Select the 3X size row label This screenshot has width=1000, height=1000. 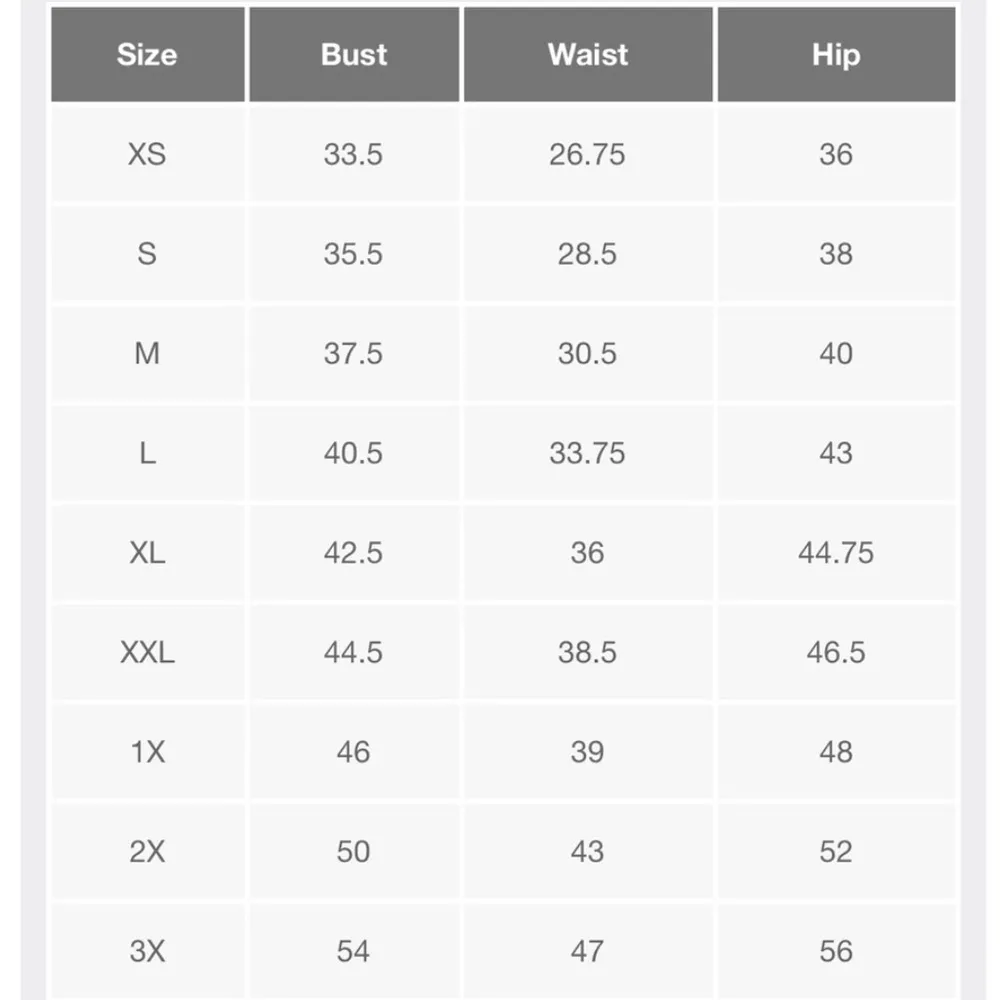[x=147, y=950]
